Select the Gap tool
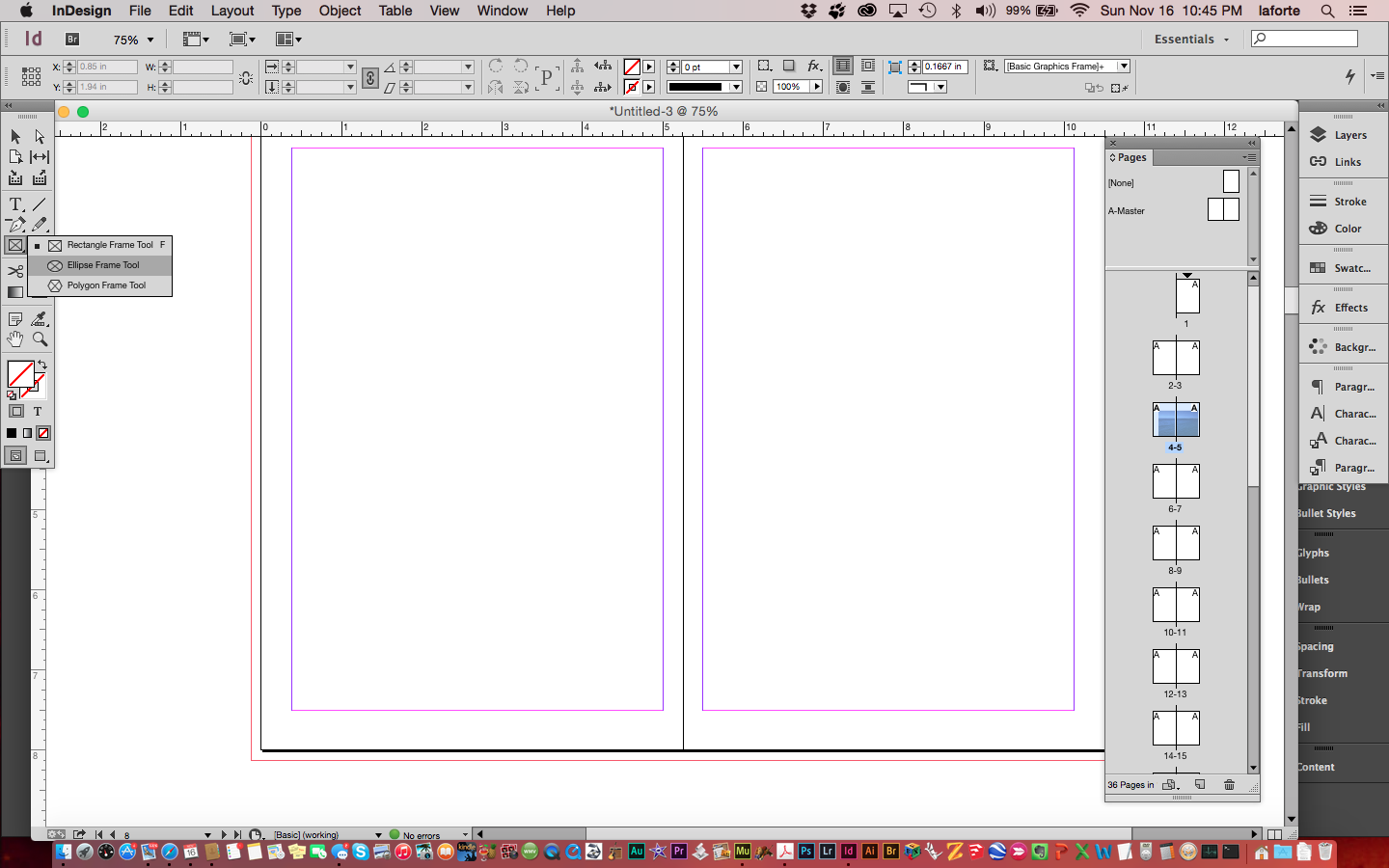Image resolution: width=1389 pixels, height=868 pixels. (x=40, y=156)
